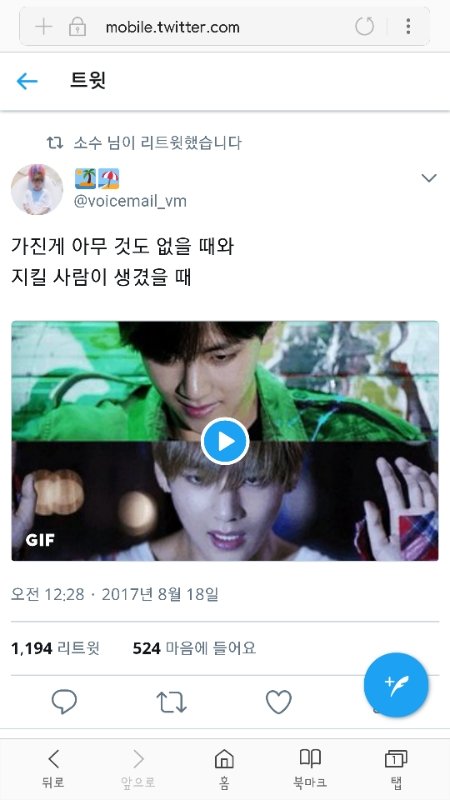Open the reply speech bubble icon
Screen dimensions: 450x800
(x=64, y=702)
